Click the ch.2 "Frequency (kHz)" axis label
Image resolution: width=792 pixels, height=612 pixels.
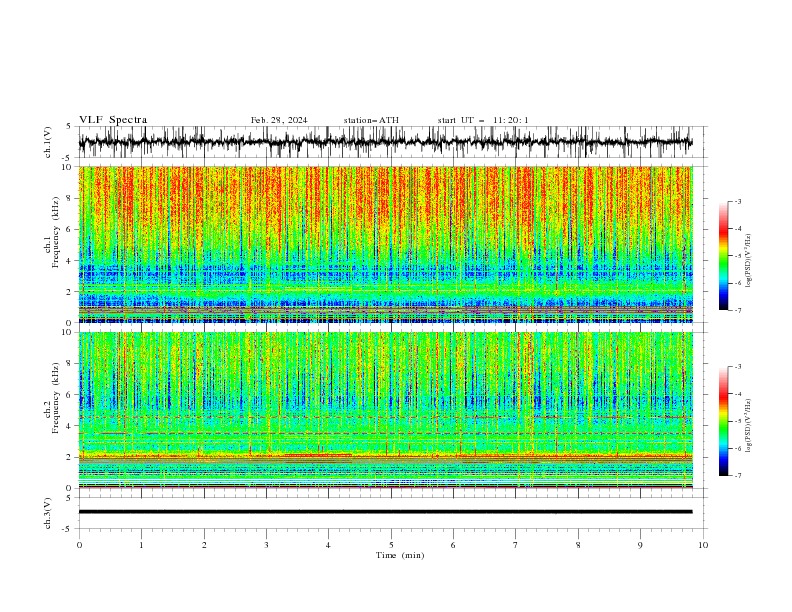[x=56, y=397]
